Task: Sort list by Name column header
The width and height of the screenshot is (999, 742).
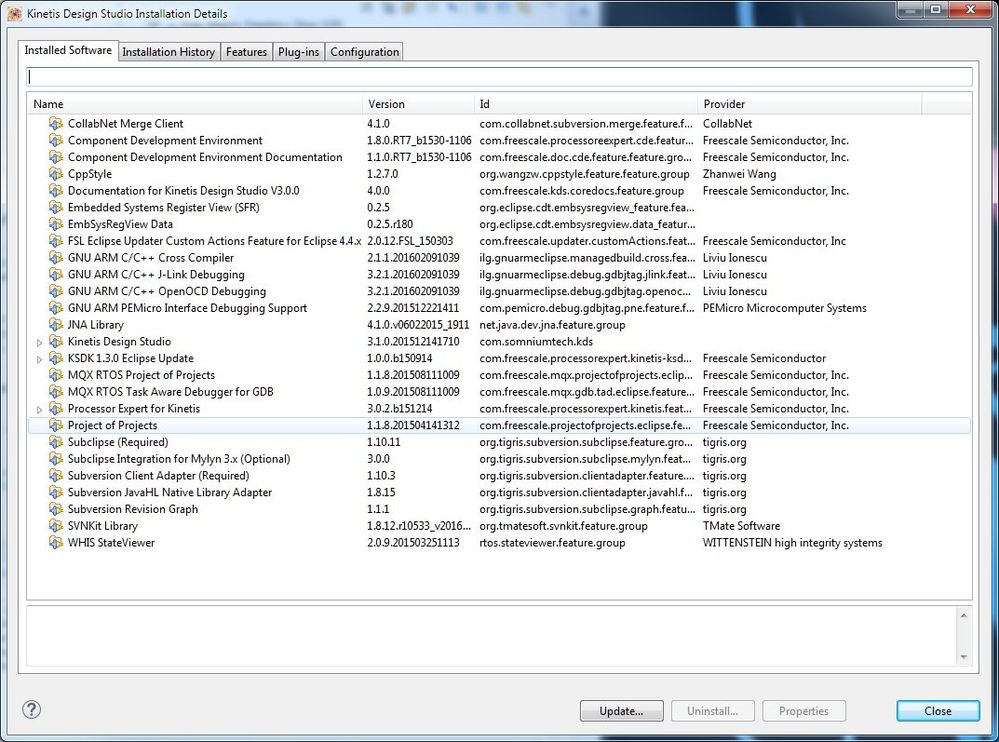Action: [x=195, y=104]
